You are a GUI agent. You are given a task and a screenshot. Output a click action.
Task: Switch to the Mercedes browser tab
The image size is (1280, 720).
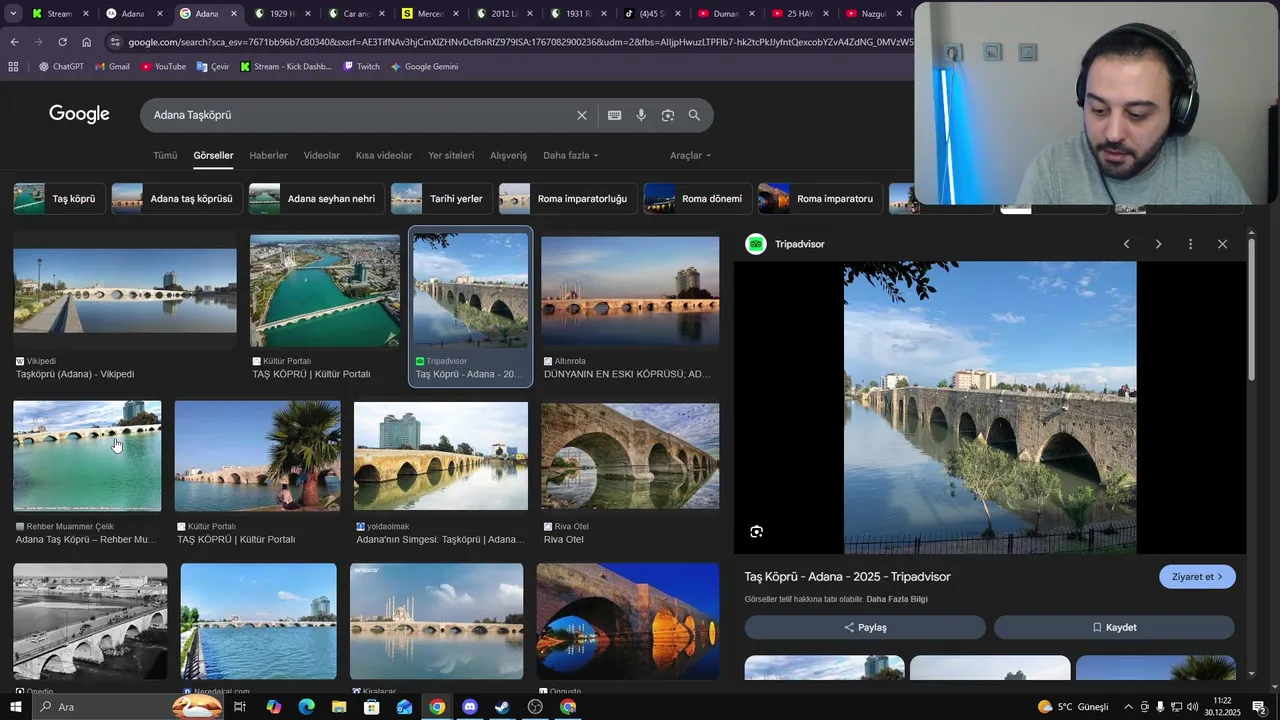(431, 14)
